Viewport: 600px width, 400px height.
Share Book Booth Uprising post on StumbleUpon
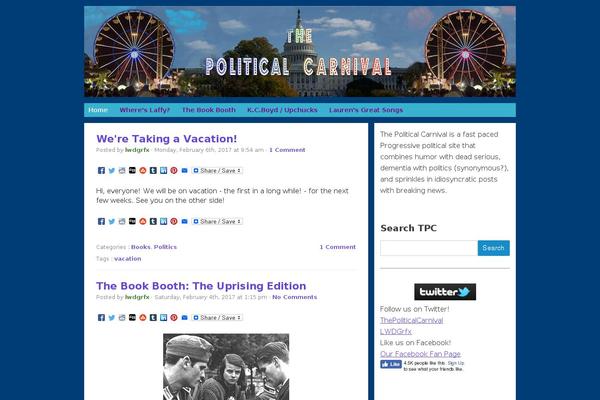(143, 317)
